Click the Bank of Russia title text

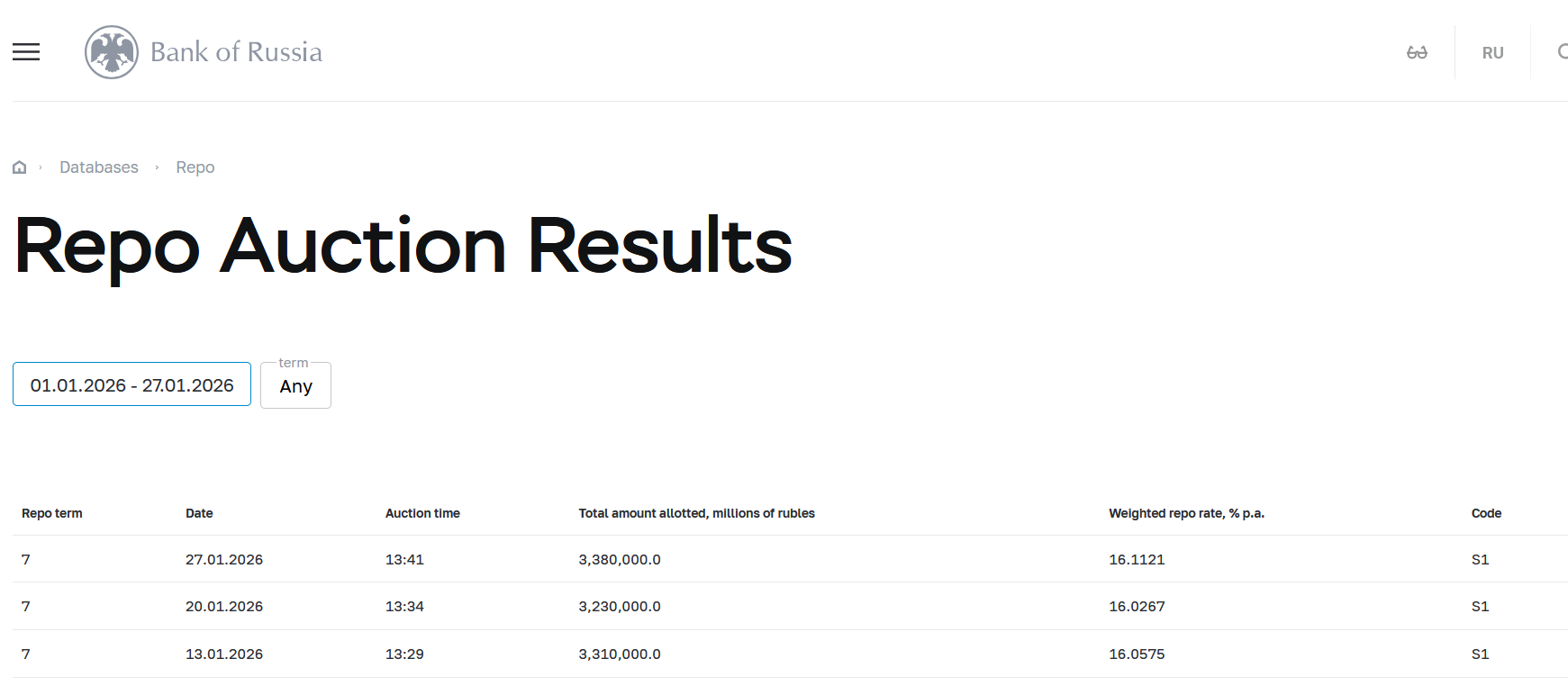click(236, 52)
